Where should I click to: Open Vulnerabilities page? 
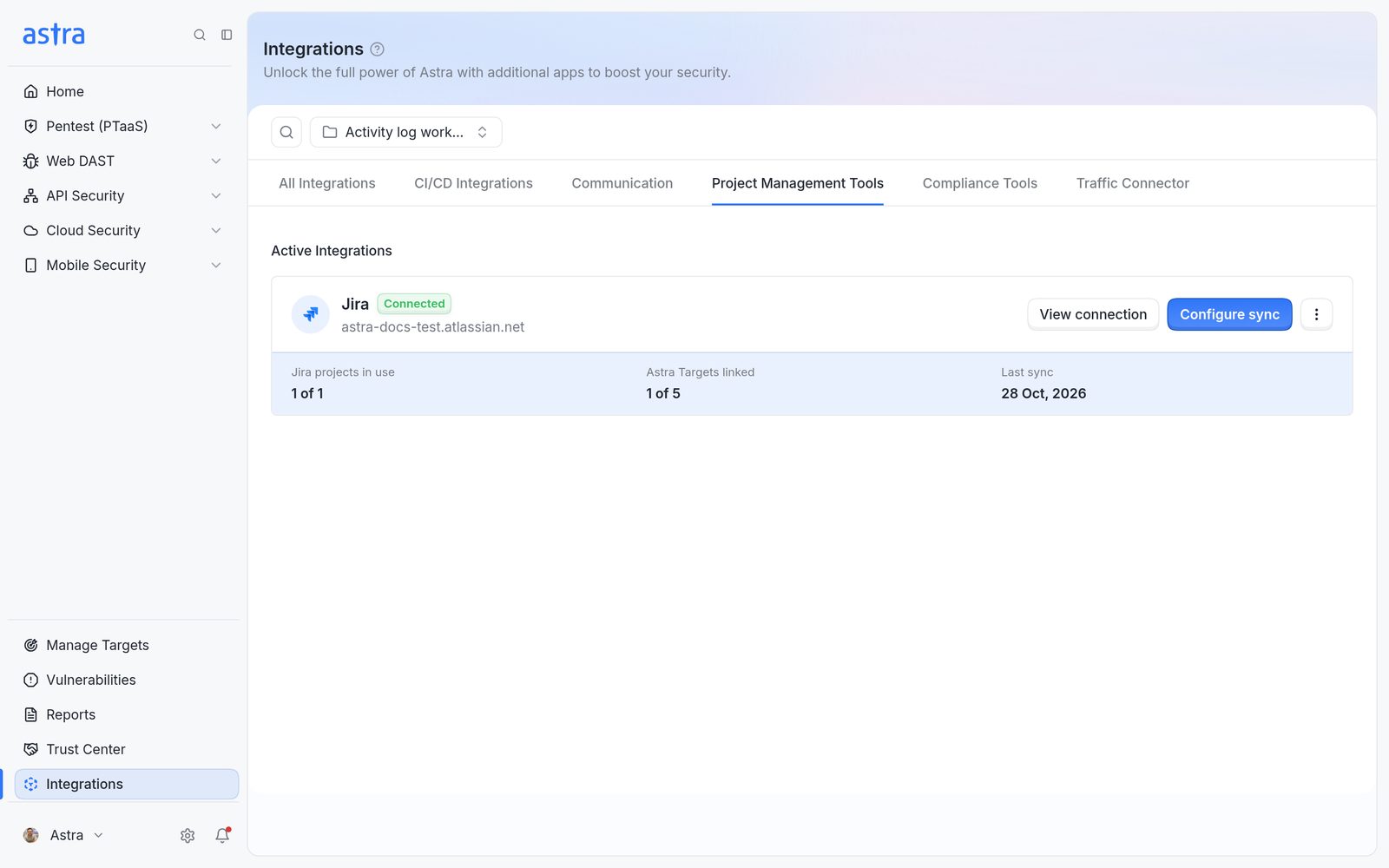pos(126,680)
